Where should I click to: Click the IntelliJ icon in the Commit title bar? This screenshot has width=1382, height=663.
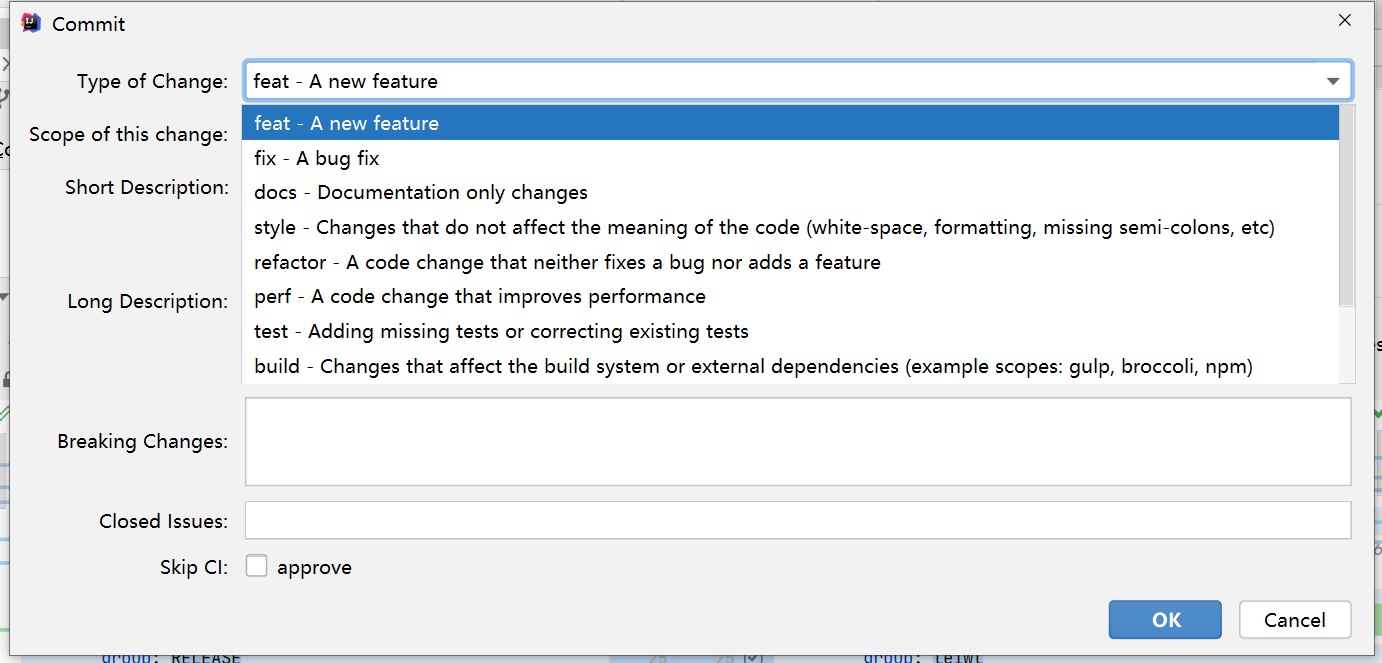31,23
